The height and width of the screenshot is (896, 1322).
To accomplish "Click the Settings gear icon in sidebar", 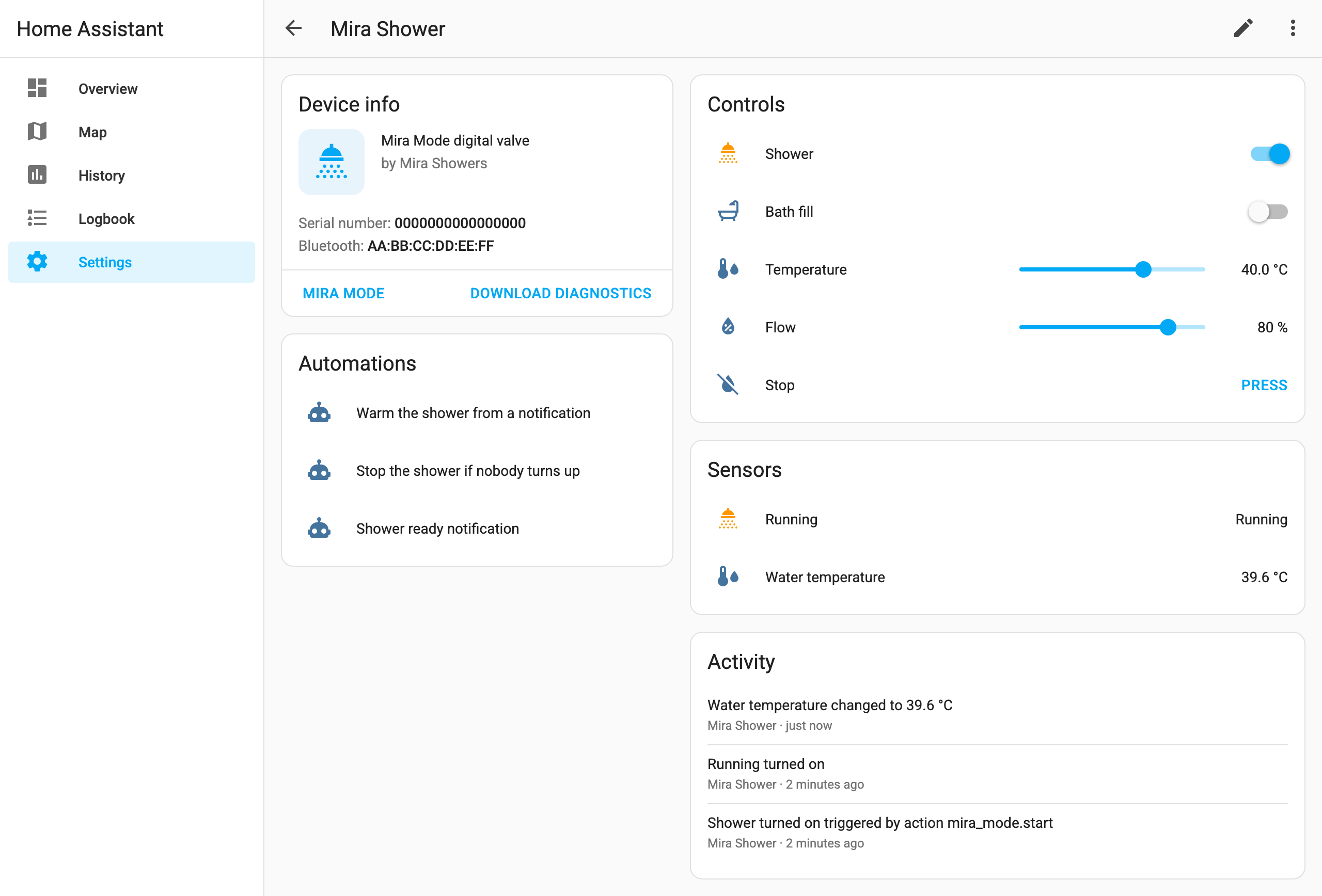I will pos(37,262).
